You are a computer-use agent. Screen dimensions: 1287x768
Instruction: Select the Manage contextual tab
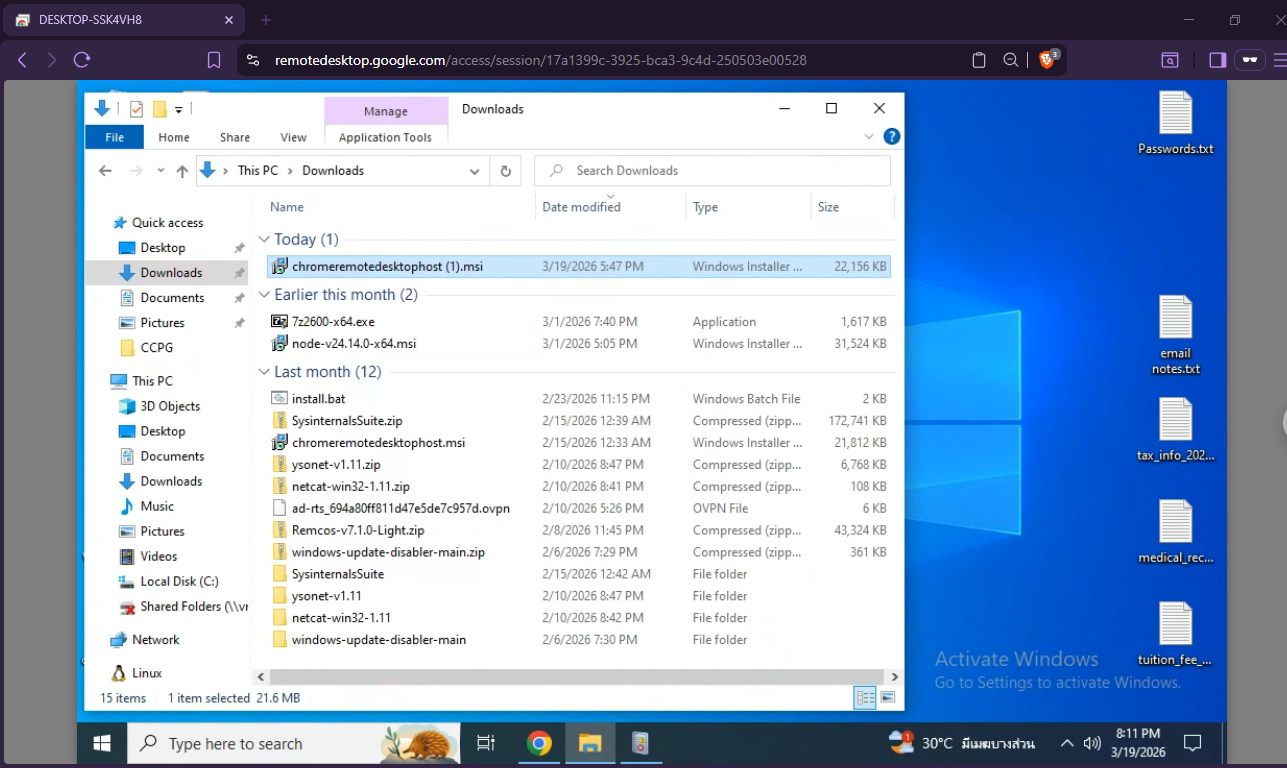(x=385, y=111)
